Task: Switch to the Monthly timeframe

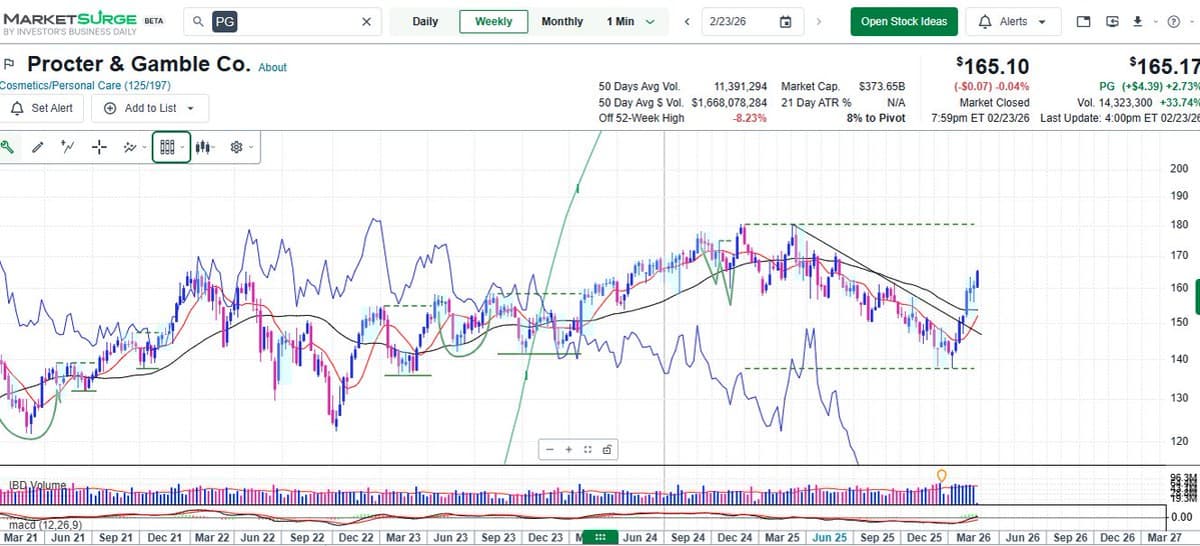Action: 562,21
